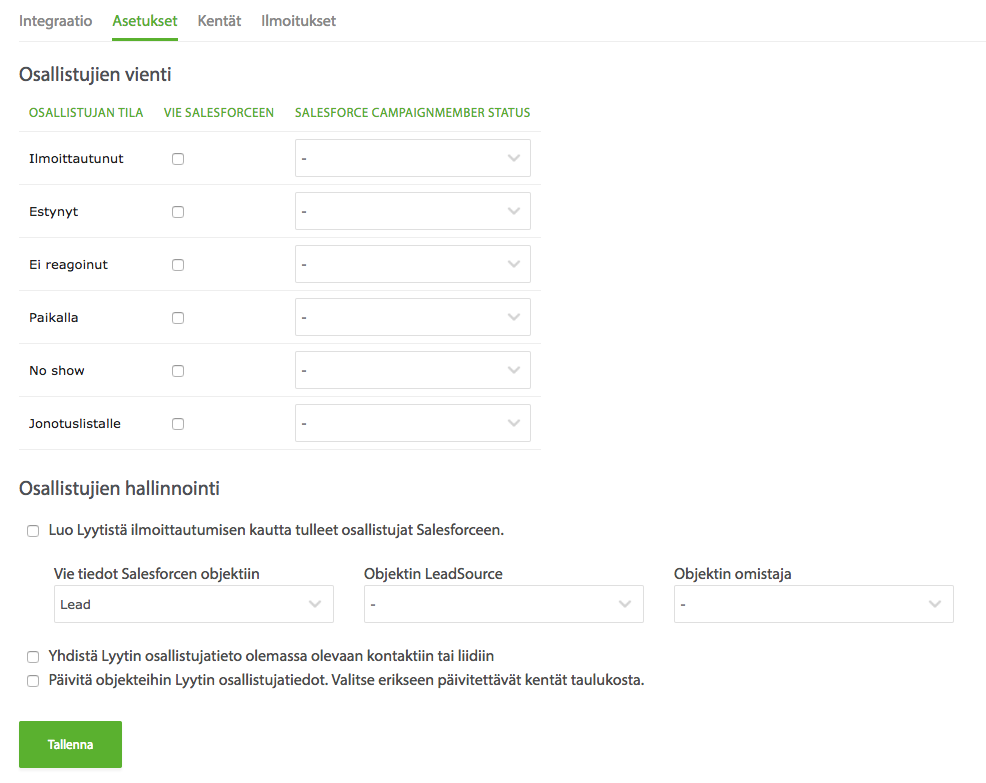Tick the Estynyt export checkbox
Image resolution: width=986 pixels, height=783 pixels.
(178, 212)
